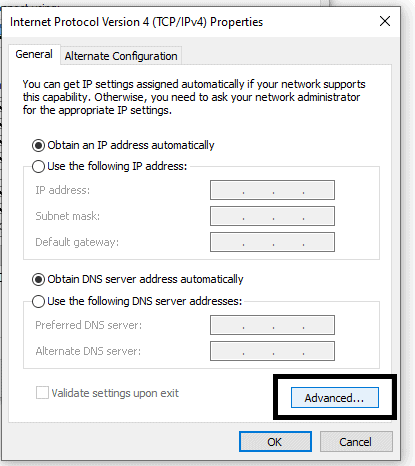Select Use the following DNS server addresses

38,301
